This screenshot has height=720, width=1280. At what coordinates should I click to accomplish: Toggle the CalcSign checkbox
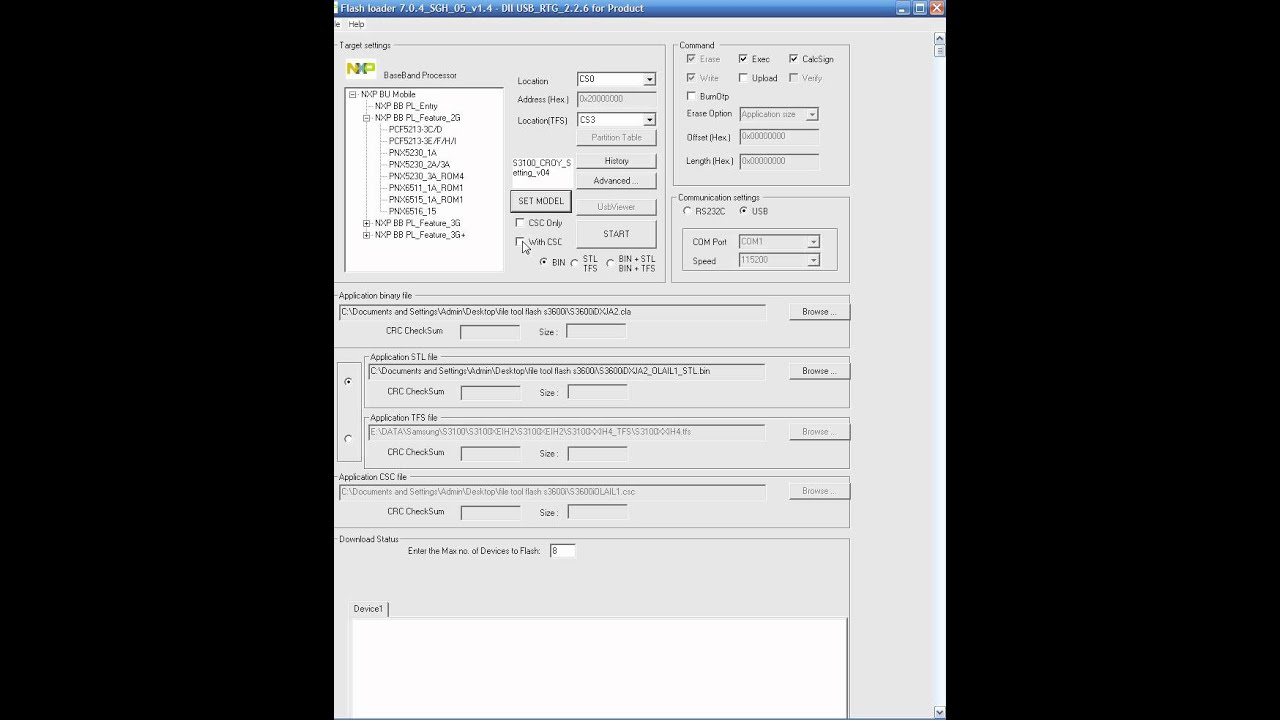click(793, 59)
